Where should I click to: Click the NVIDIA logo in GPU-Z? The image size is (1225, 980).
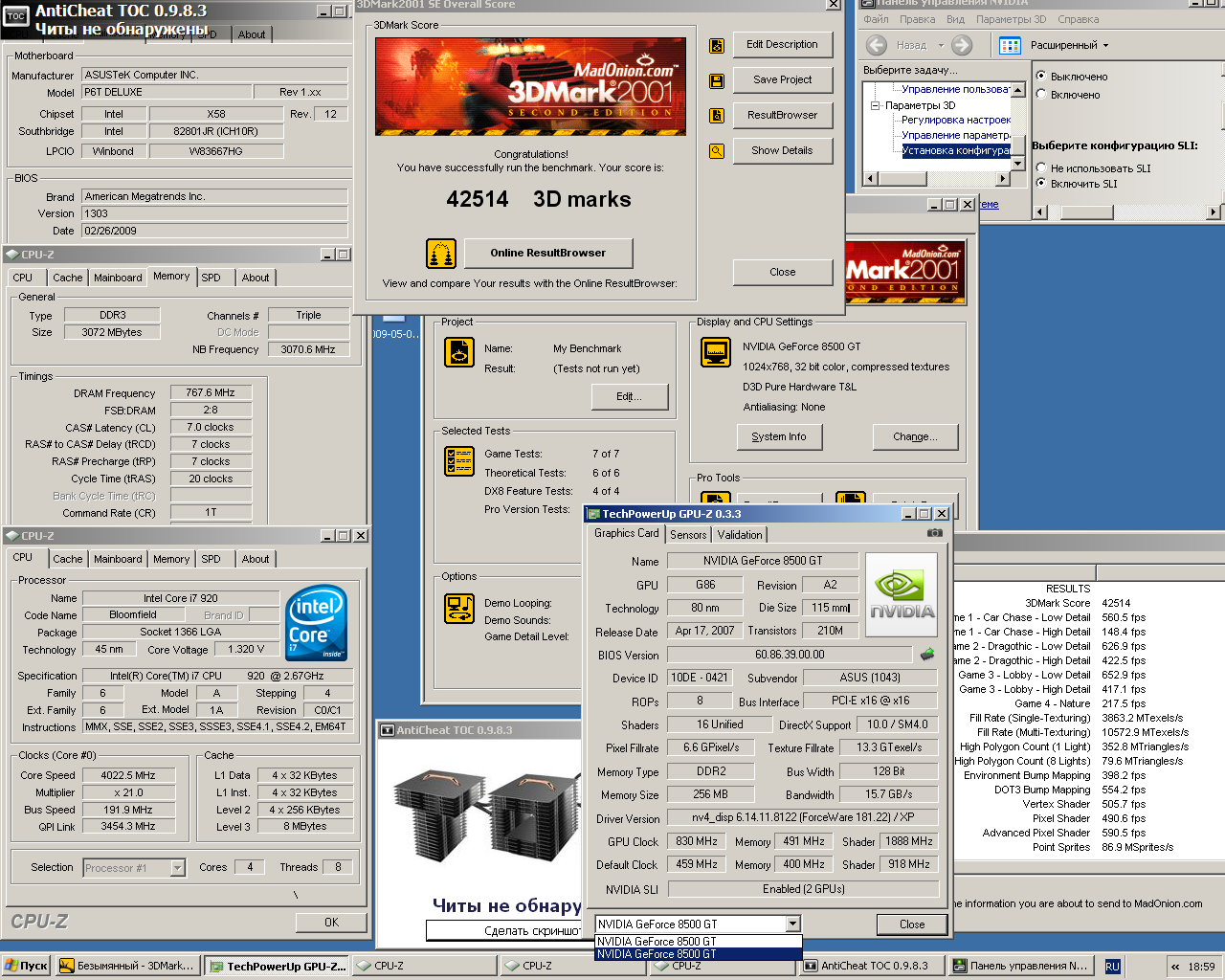click(902, 595)
